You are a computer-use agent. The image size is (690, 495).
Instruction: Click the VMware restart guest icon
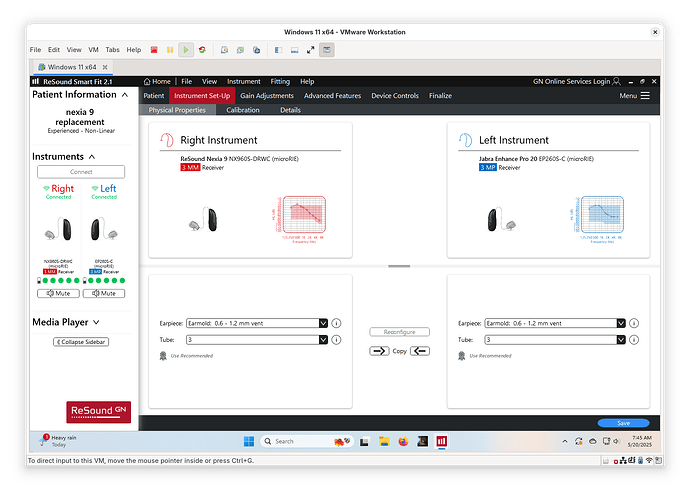(x=202, y=50)
